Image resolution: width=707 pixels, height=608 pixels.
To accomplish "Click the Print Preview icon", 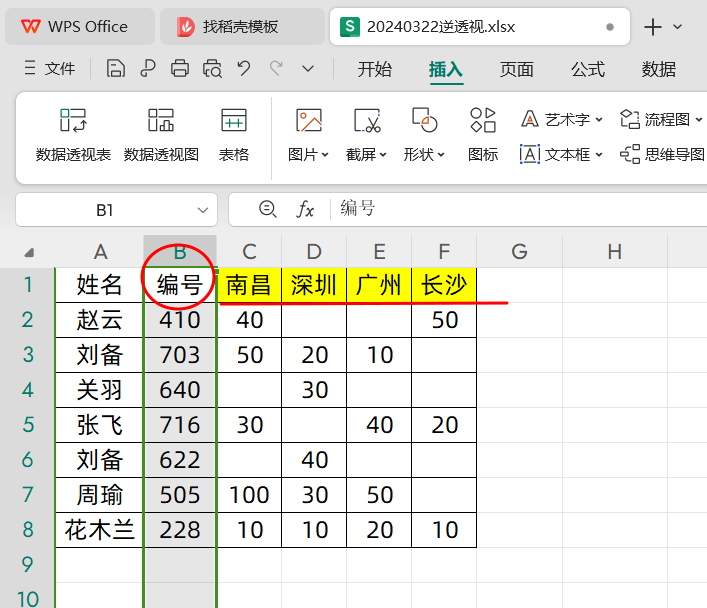I will click(212, 69).
